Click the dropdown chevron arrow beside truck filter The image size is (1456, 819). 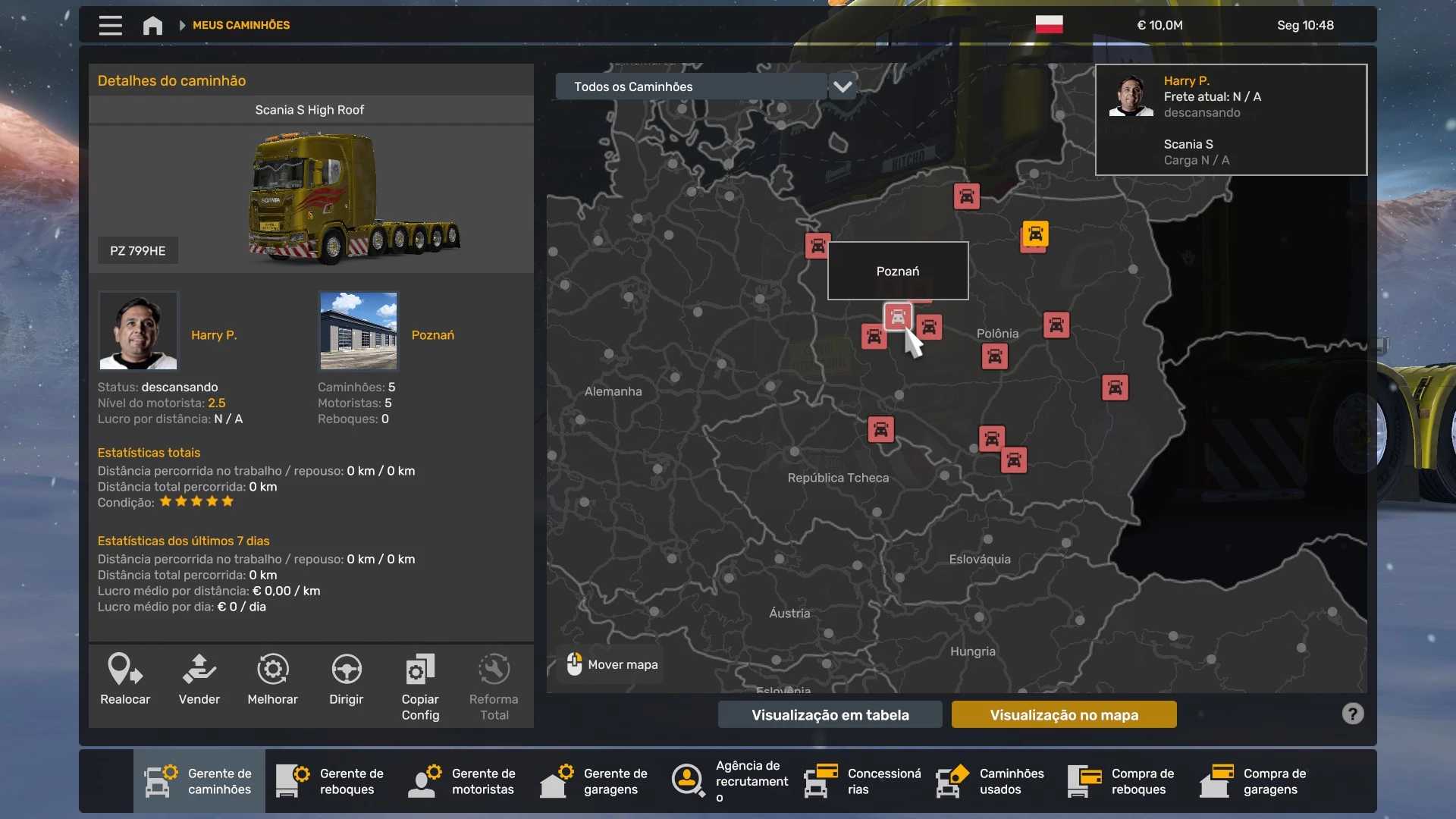(x=843, y=86)
